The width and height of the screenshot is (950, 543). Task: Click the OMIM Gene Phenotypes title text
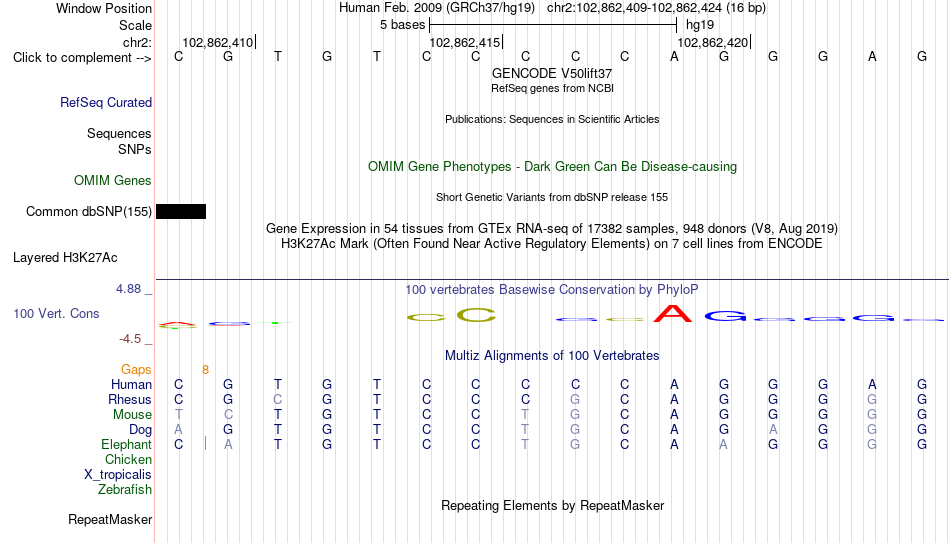[x=552, y=167]
